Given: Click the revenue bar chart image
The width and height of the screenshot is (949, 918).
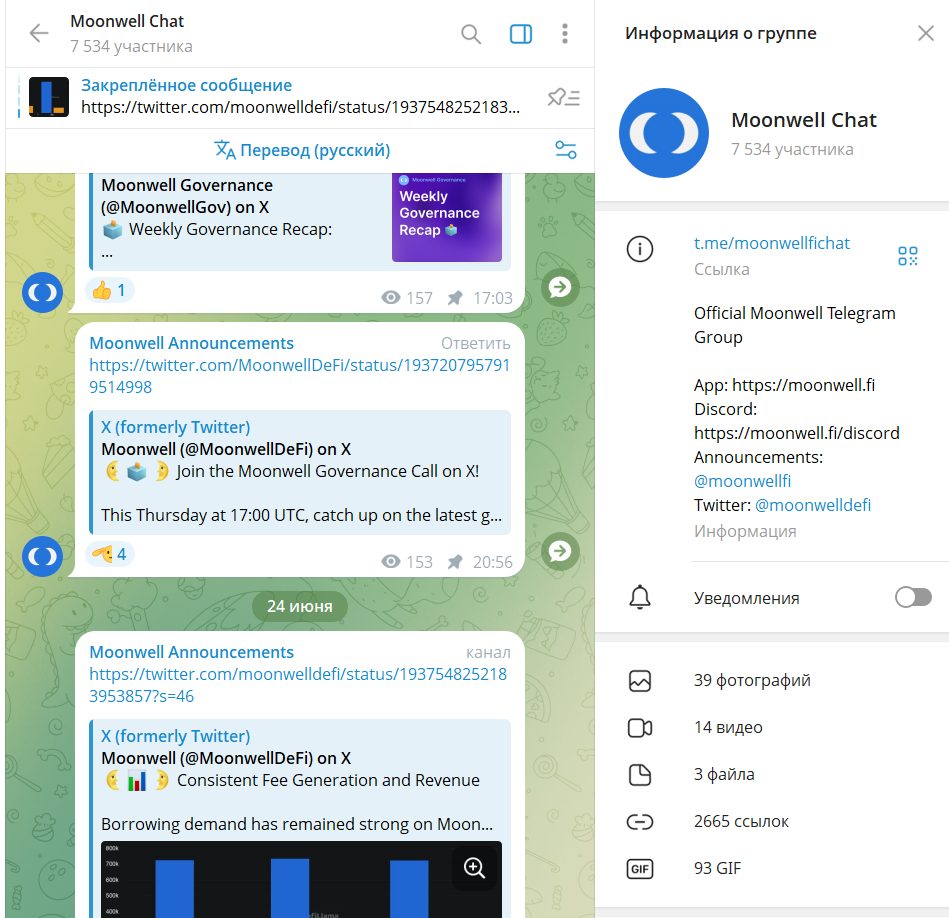Looking at the screenshot, I should click(x=301, y=879).
